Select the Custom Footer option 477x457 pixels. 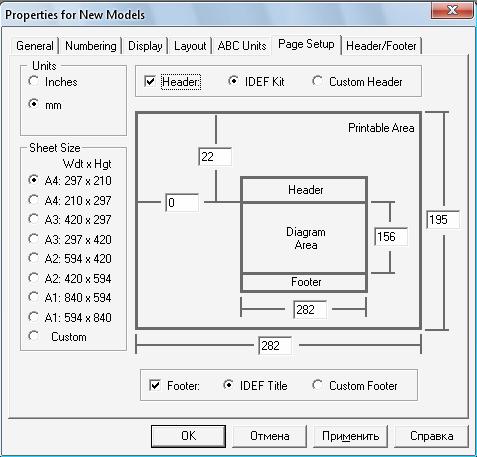[355, 386]
